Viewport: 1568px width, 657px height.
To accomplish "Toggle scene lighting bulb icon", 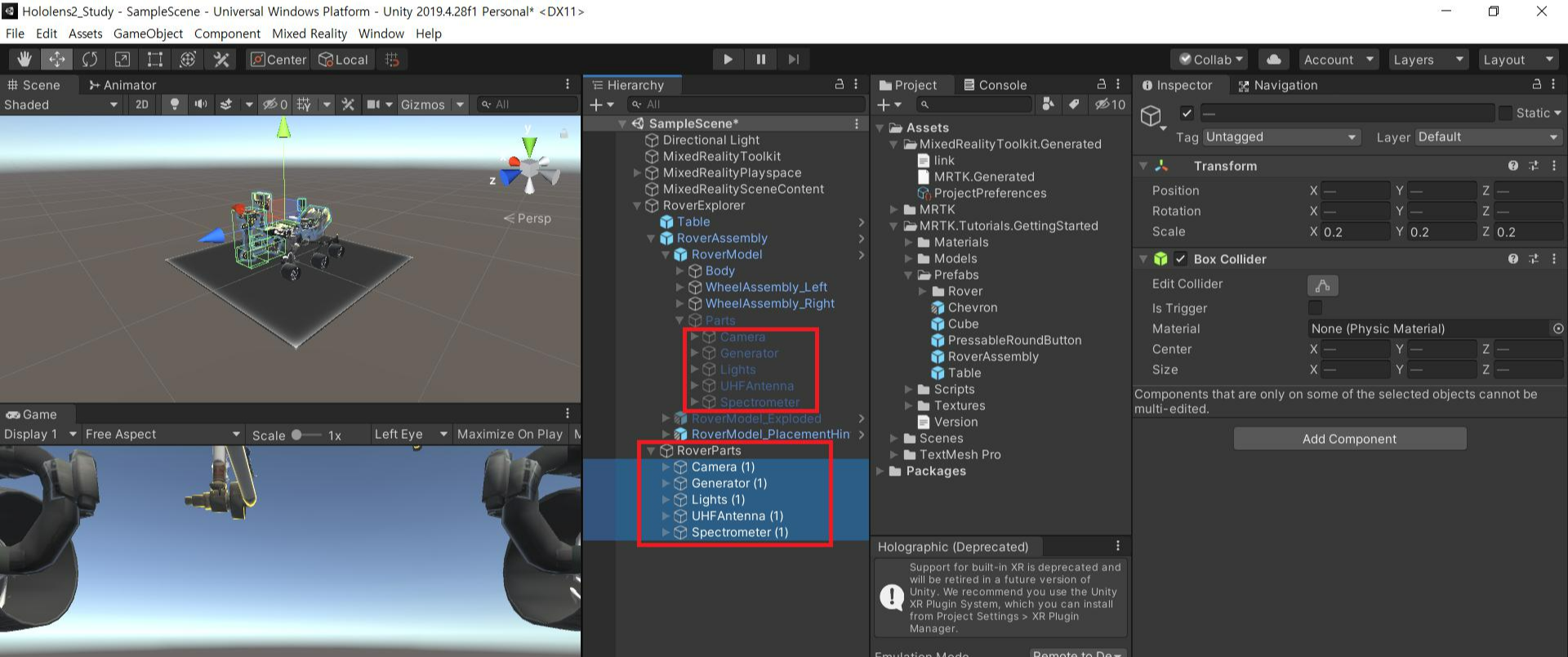I will pos(174,105).
